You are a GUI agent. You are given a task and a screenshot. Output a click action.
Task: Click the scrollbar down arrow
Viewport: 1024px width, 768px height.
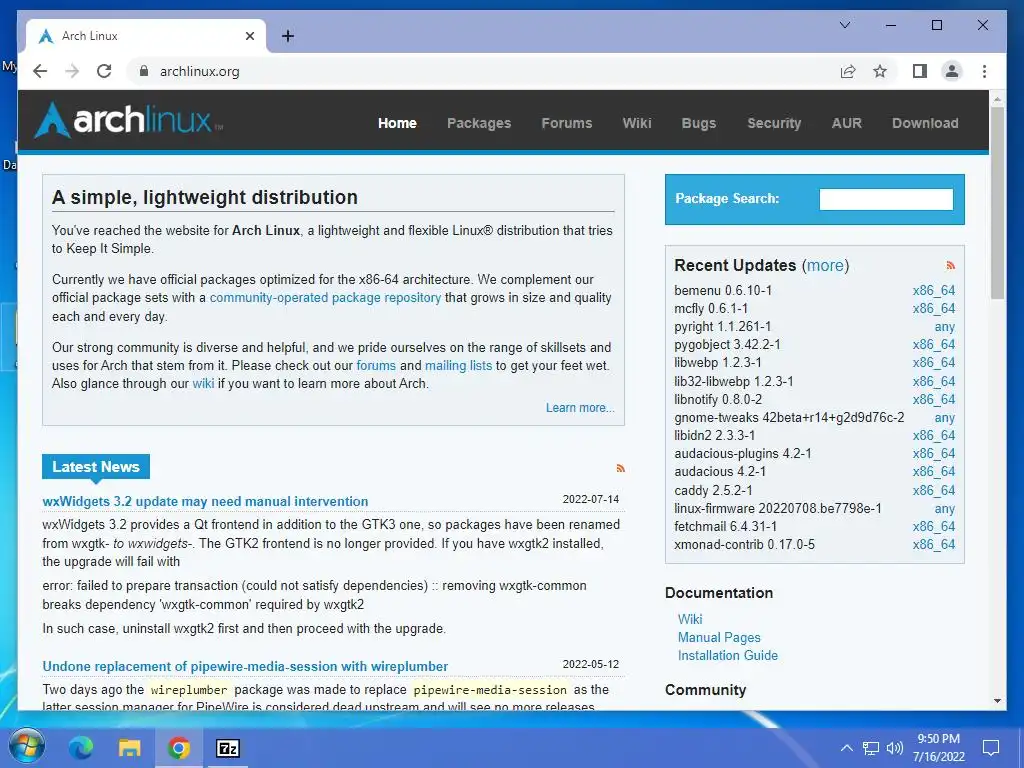[x=997, y=701]
